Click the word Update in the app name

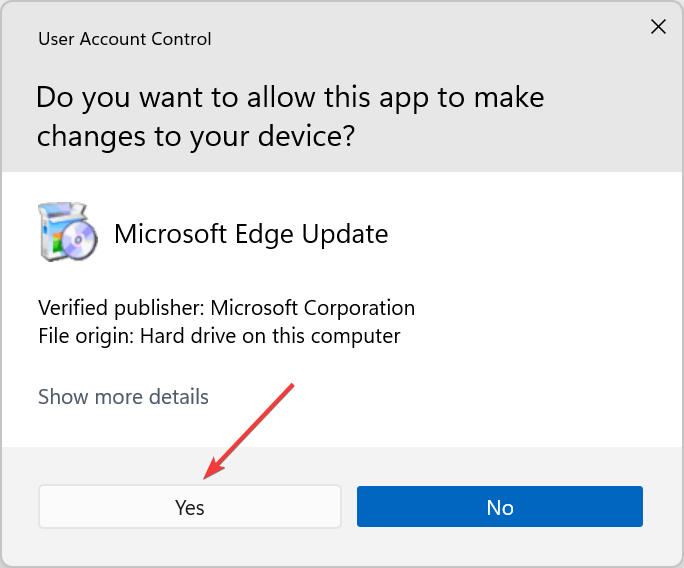pyautogui.click(x=345, y=235)
